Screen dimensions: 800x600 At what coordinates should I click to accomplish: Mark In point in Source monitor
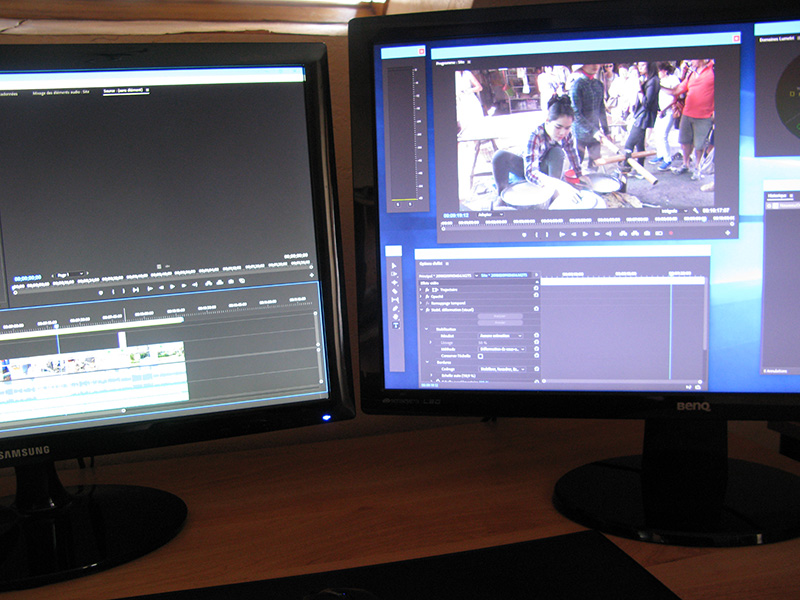113,292
